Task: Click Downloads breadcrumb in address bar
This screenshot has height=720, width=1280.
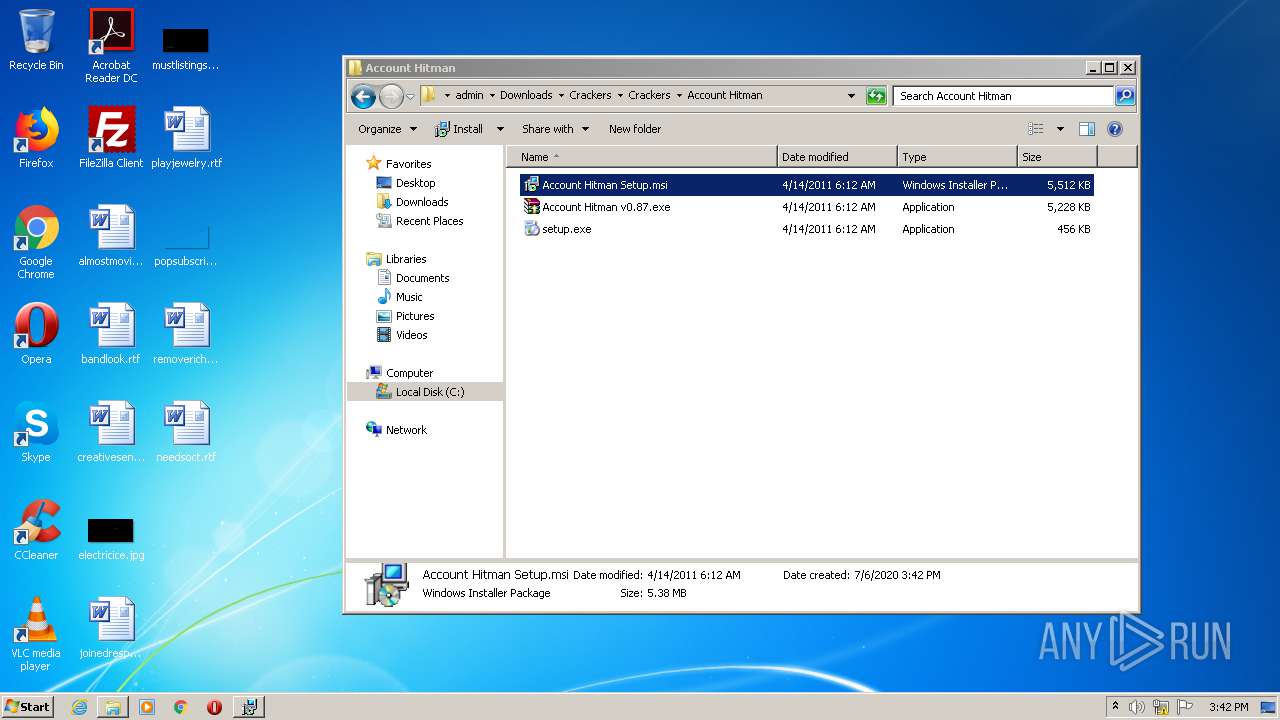Action: pyautogui.click(x=526, y=96)
